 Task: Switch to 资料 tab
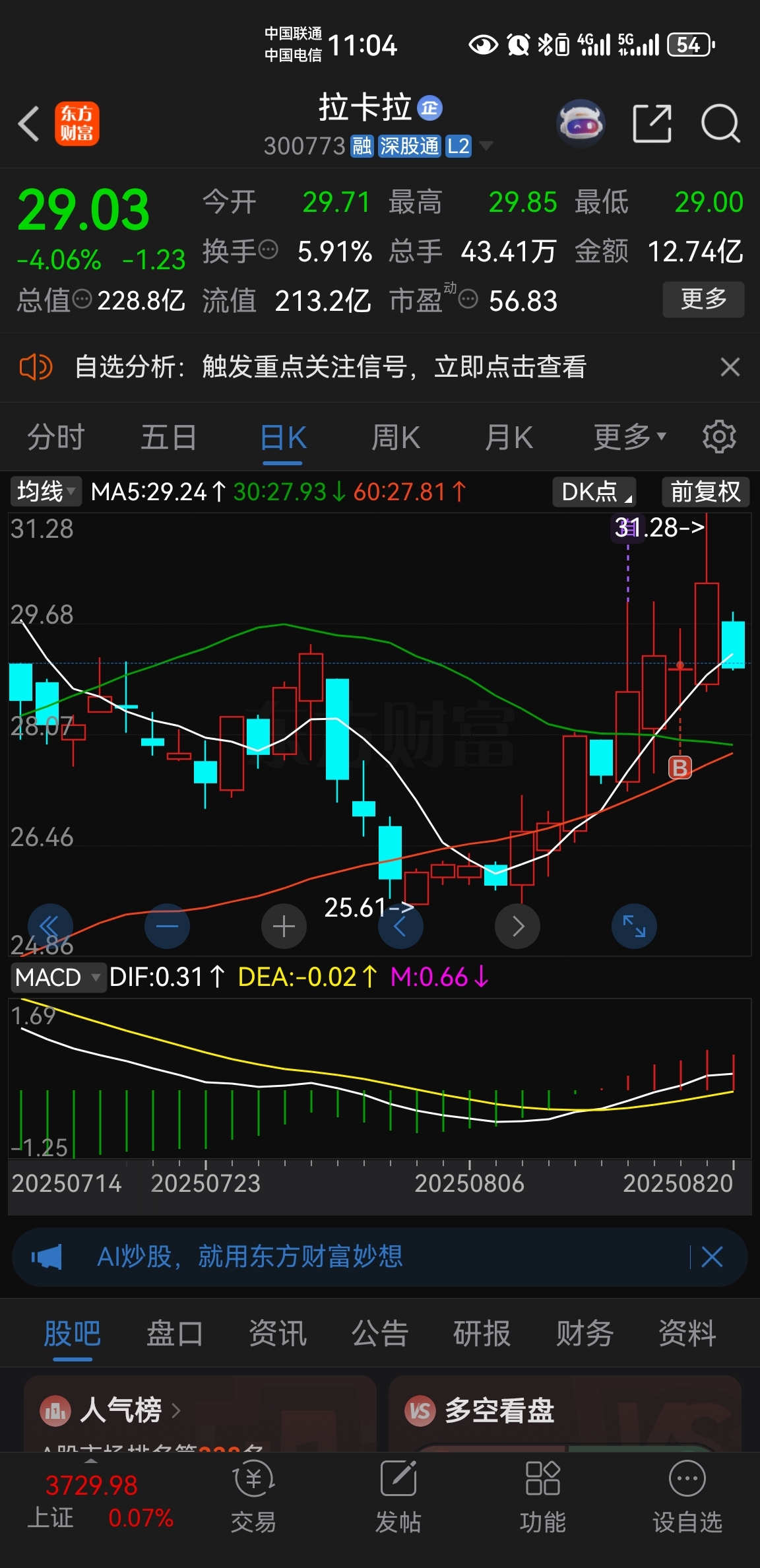point(687,1333)
